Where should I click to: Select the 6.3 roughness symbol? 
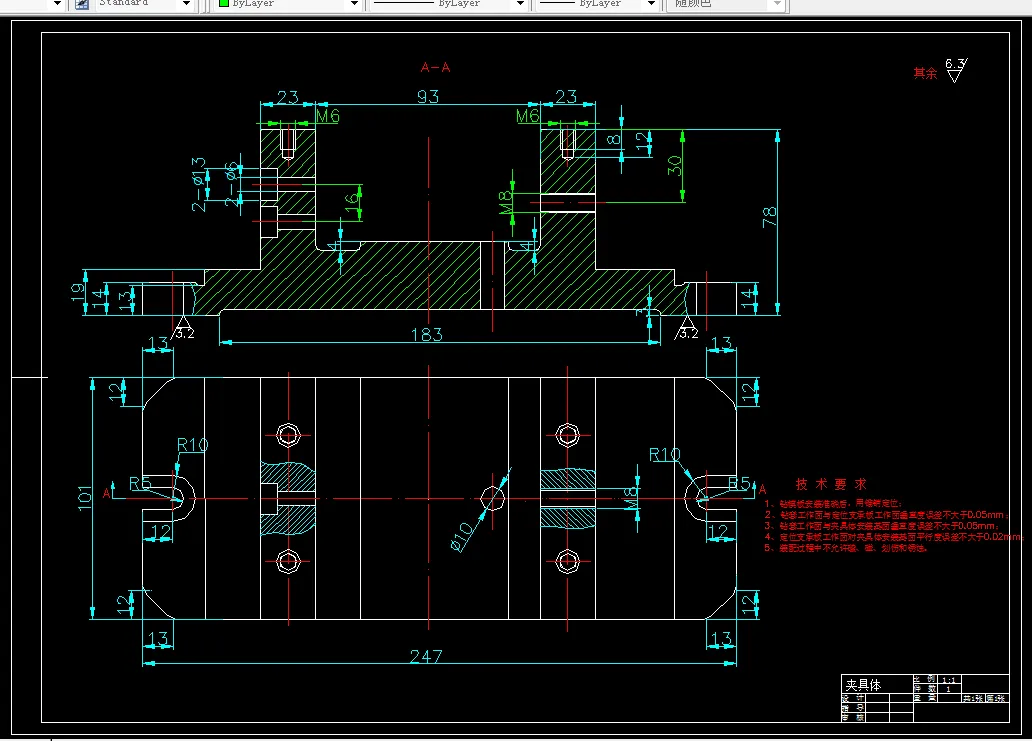click(x=956, y=70)
